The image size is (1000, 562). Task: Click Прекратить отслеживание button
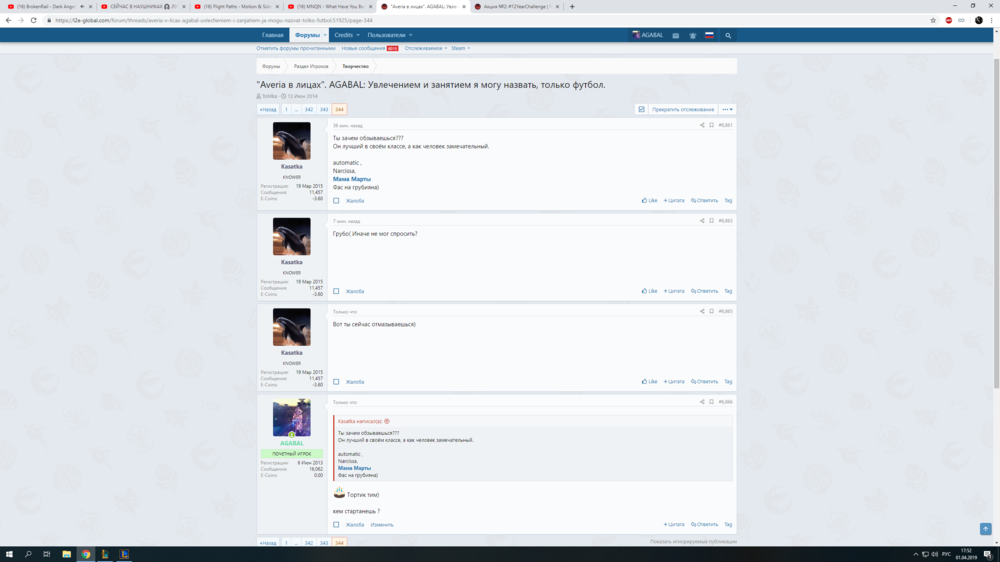(683, 109)
